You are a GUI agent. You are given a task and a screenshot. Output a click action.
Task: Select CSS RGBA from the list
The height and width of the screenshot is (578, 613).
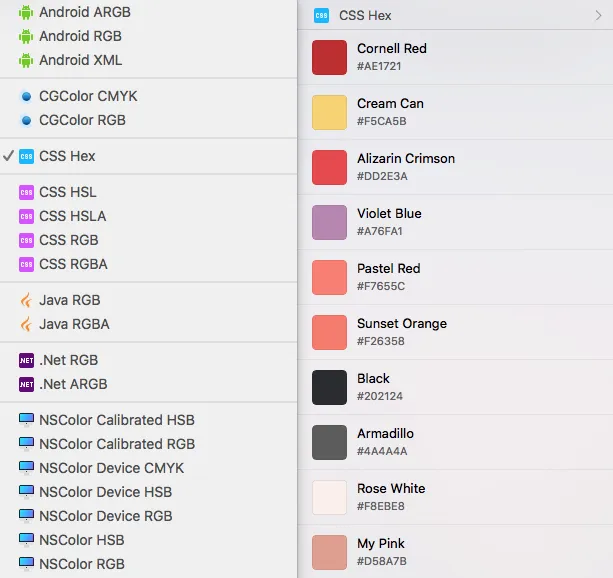[149, 264]
